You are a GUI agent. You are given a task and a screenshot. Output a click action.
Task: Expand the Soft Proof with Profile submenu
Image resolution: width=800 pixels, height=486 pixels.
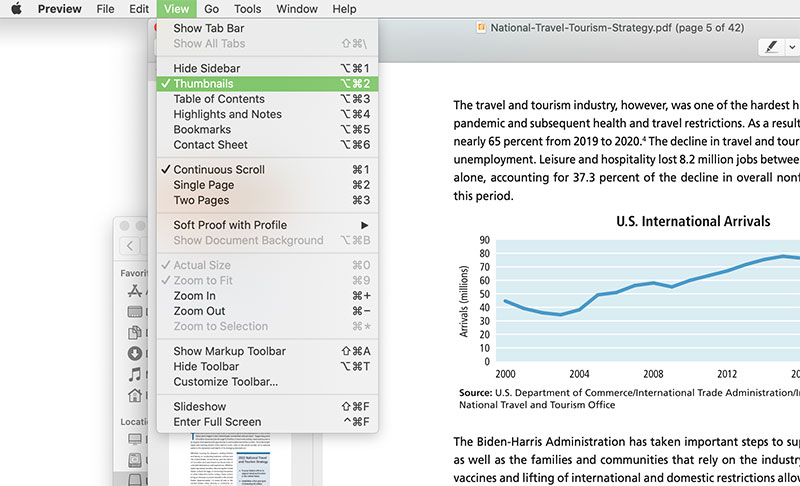[x=230, y=225]
